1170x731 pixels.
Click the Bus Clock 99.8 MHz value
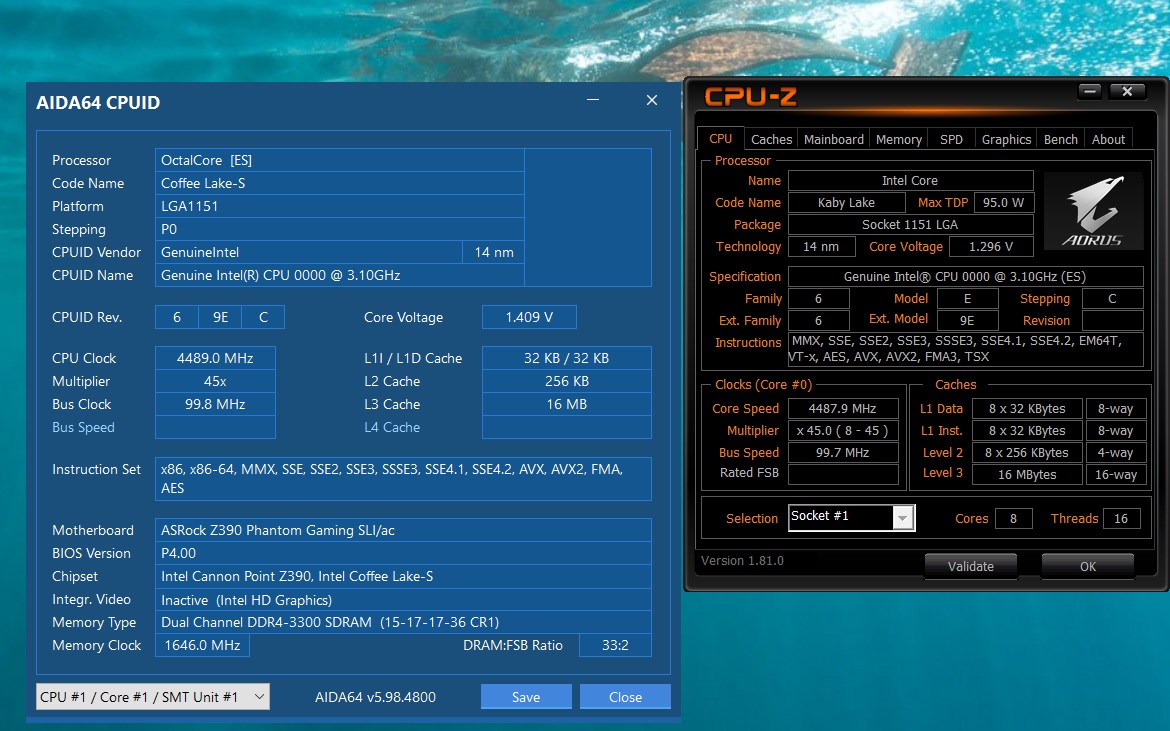215,404
